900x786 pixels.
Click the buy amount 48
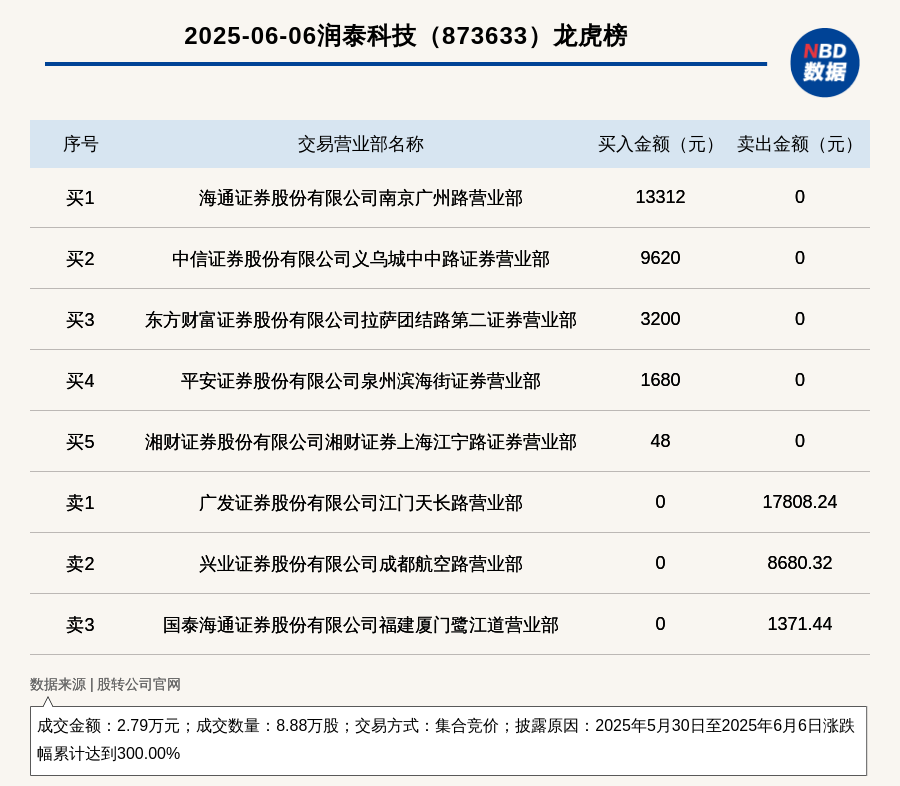tap(660, 441)
